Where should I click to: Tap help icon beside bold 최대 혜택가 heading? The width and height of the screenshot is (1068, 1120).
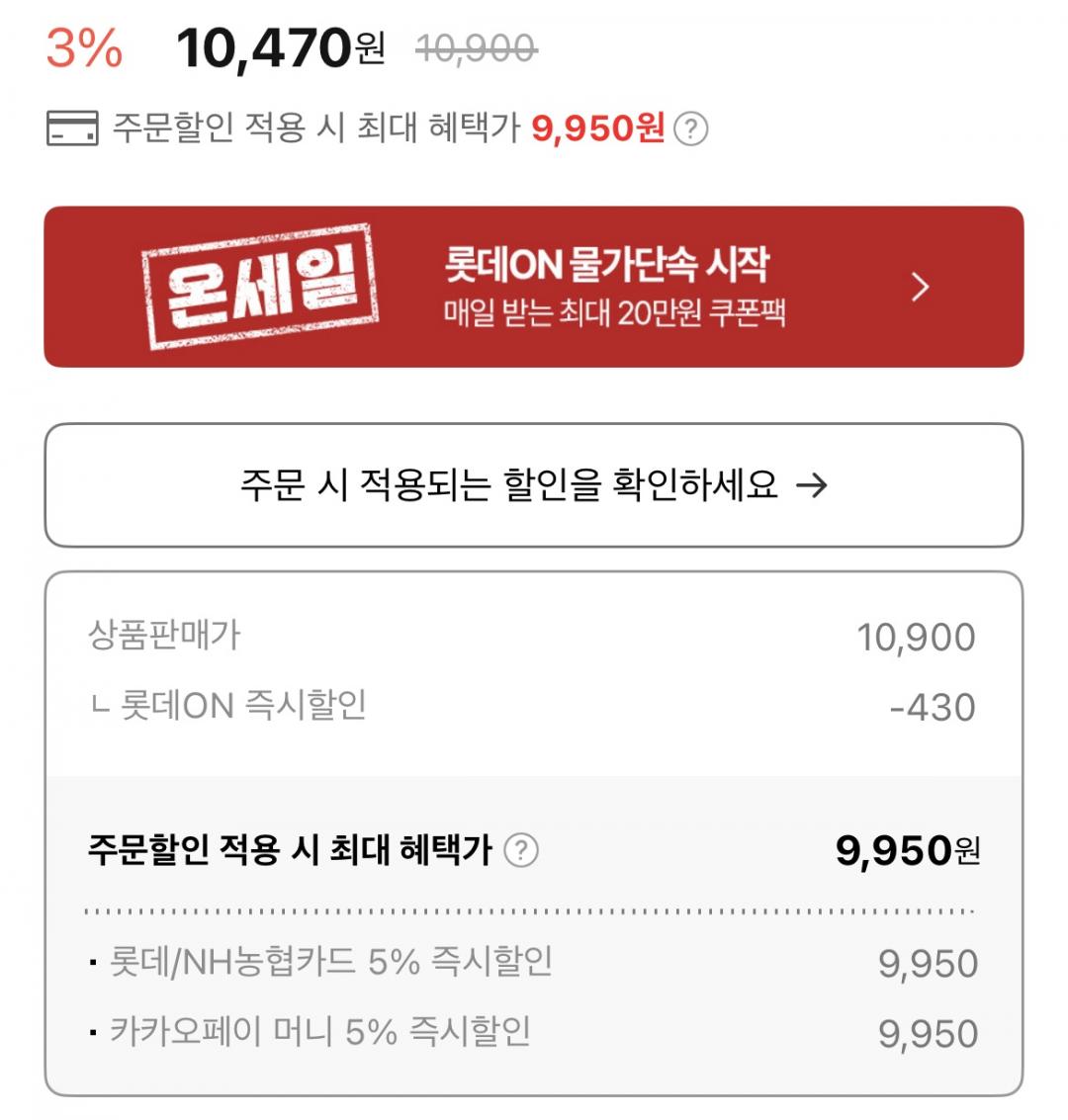[x=521, y=850]
